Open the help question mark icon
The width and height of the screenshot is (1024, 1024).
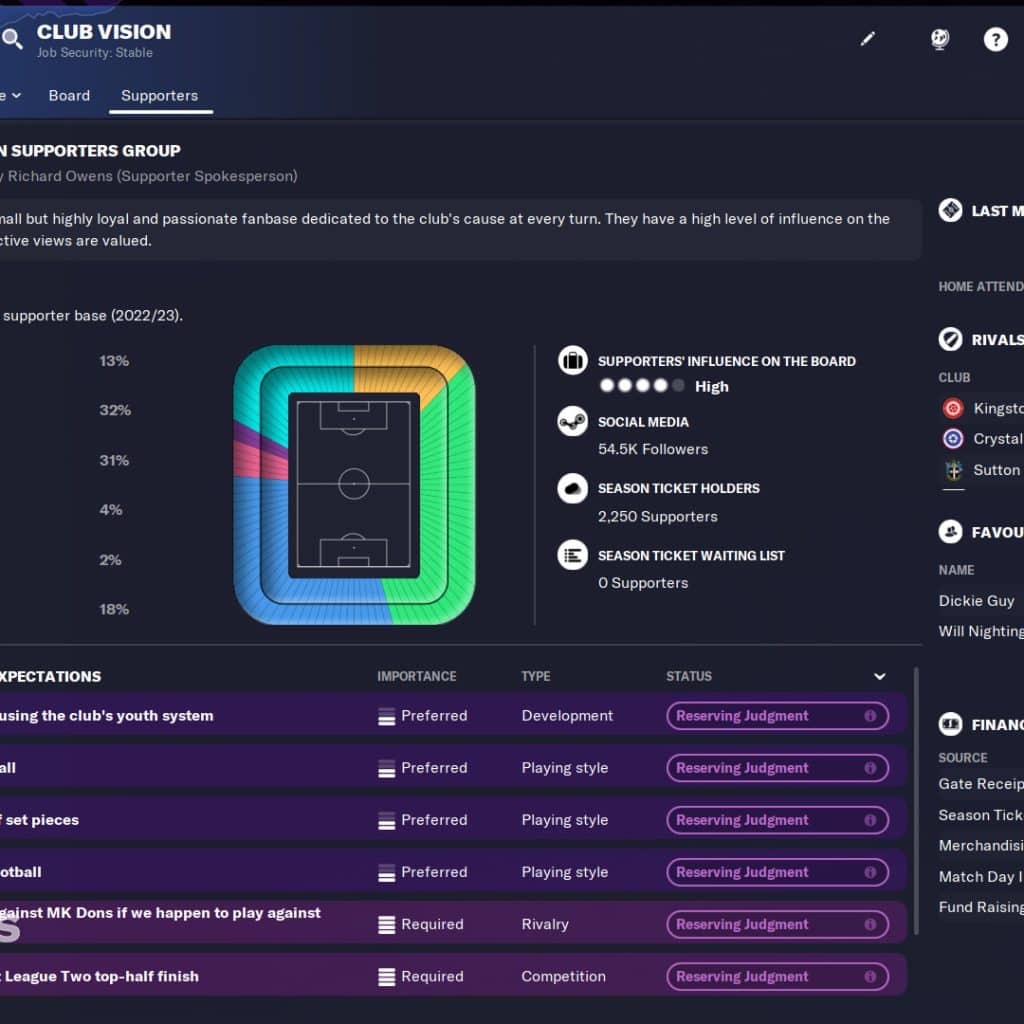pyautogui.click(x=995, y=39)
